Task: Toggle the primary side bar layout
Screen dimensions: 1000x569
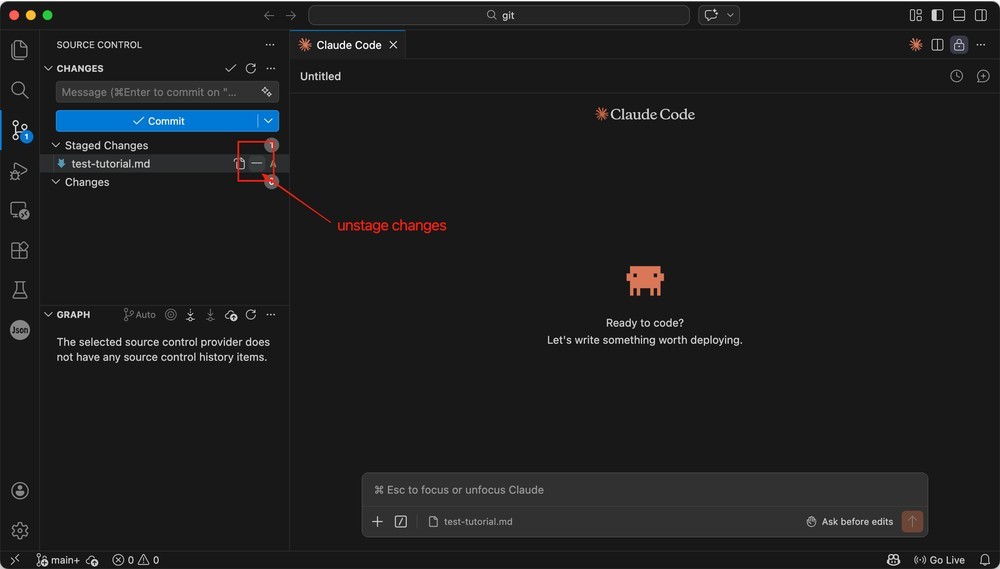Action: (x=937, y=15)
